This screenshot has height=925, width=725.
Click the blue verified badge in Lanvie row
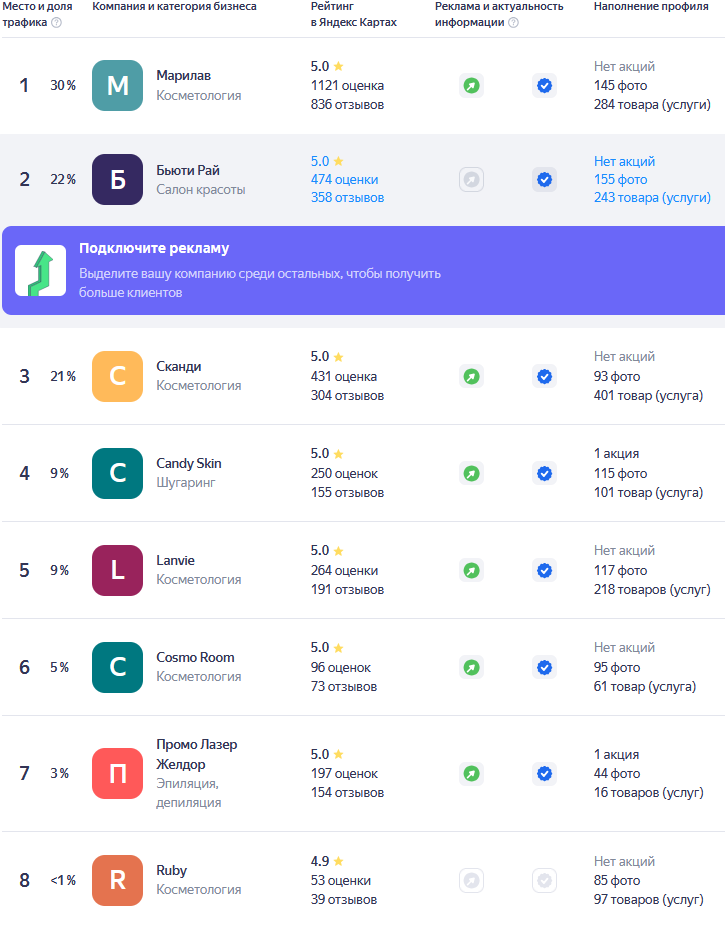coord(544,570)
